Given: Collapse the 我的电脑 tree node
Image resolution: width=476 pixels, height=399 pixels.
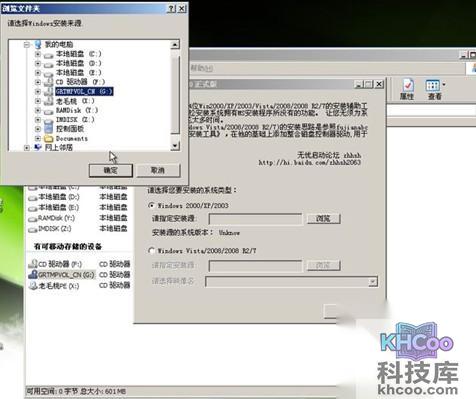Looking at the screenshot, I should point(27,44).
